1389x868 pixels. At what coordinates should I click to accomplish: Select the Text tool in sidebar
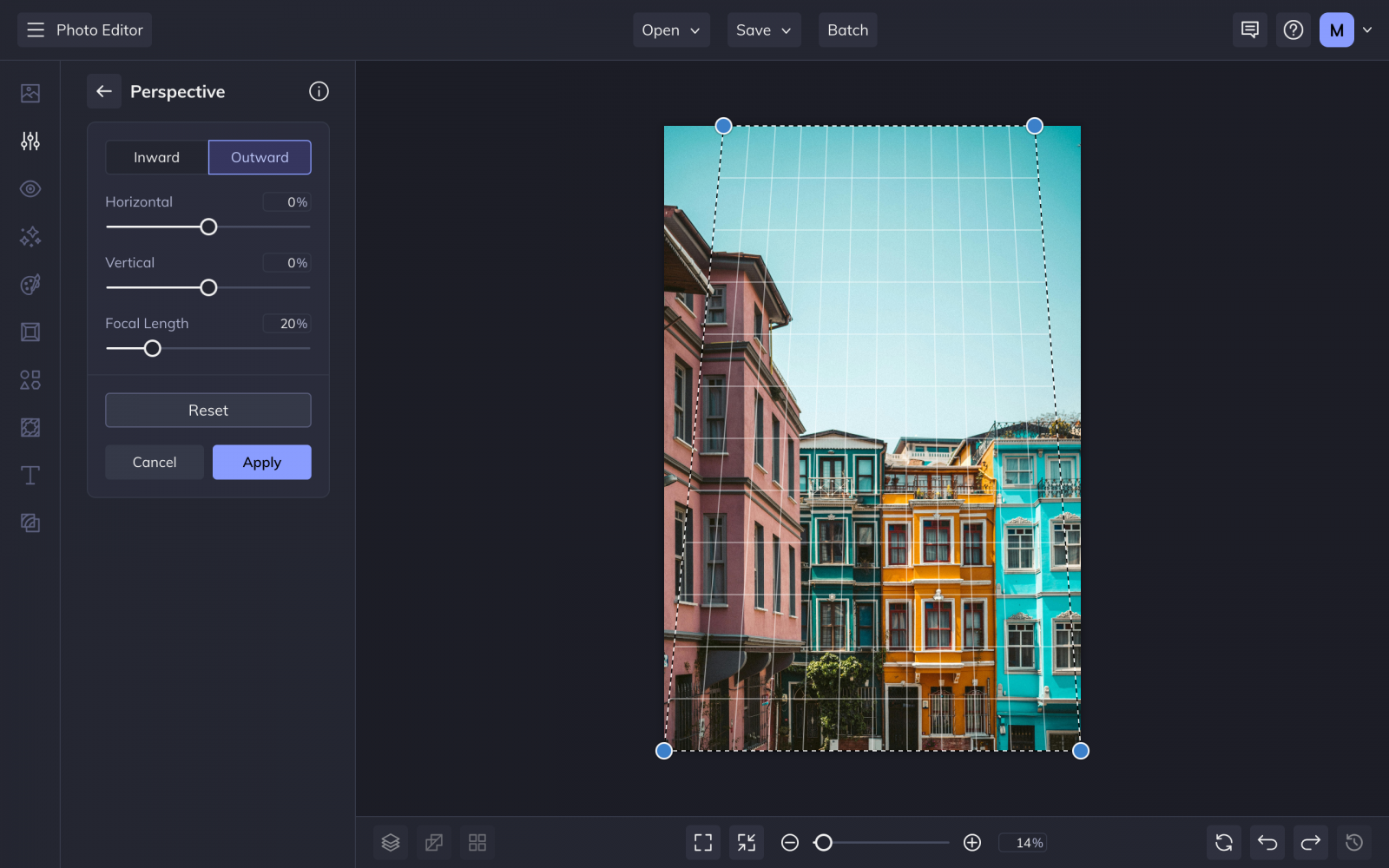tap(30, 475)
